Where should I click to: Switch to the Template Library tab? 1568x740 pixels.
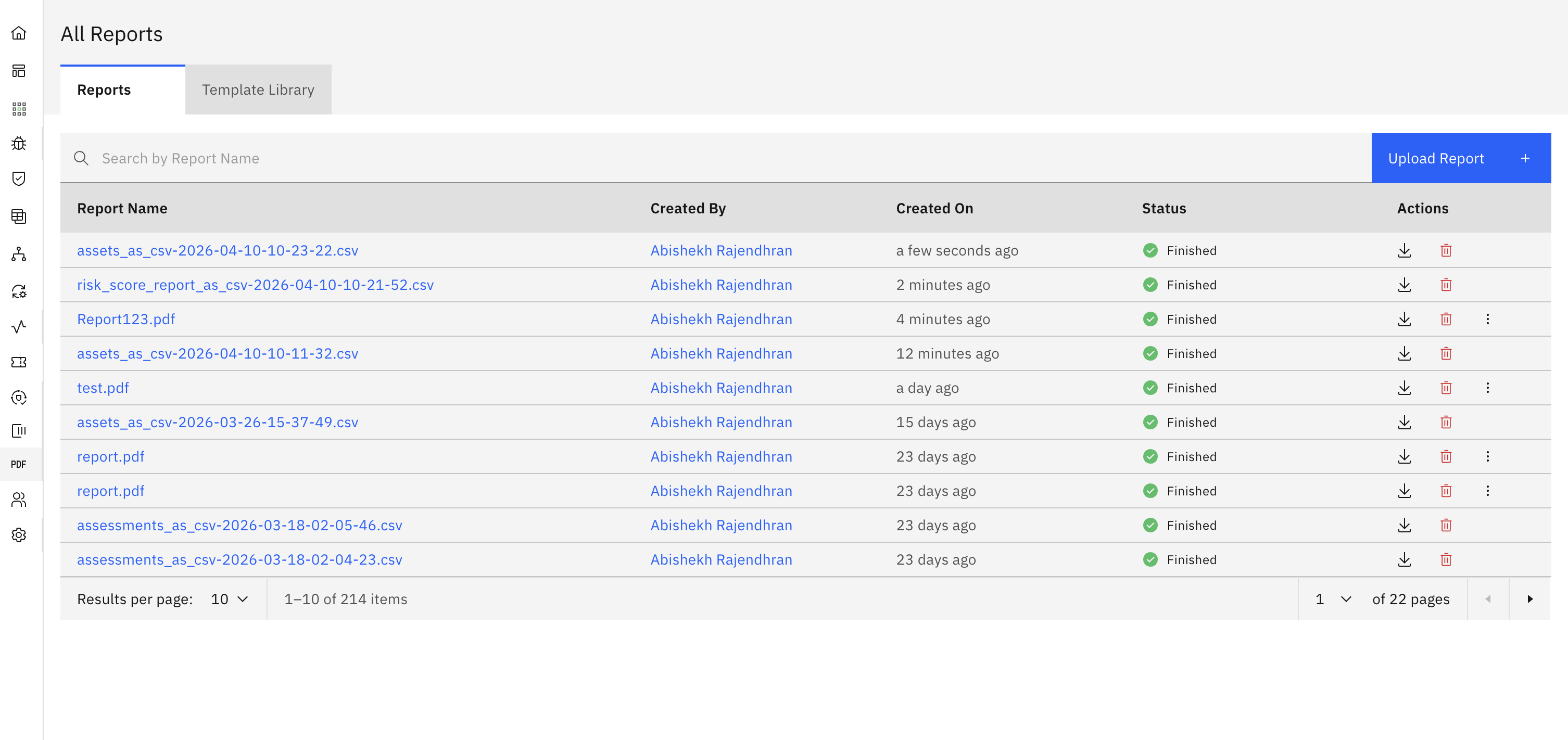pyautogui.click(x=258, y=90)
